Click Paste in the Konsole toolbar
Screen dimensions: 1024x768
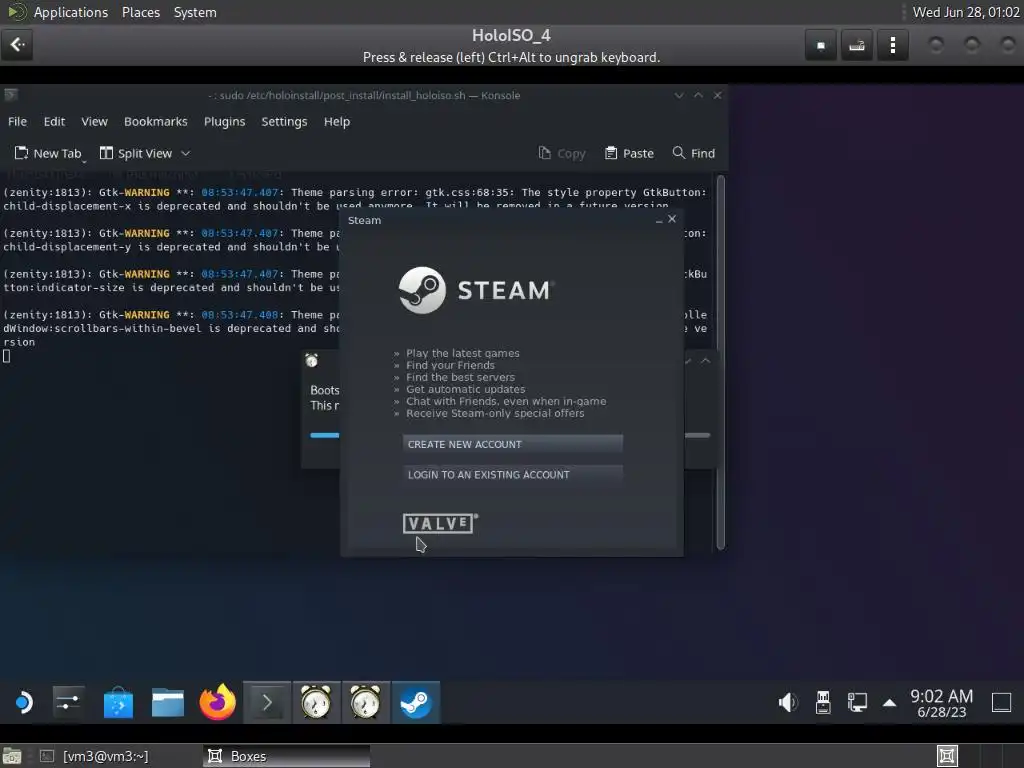point(629,153)
